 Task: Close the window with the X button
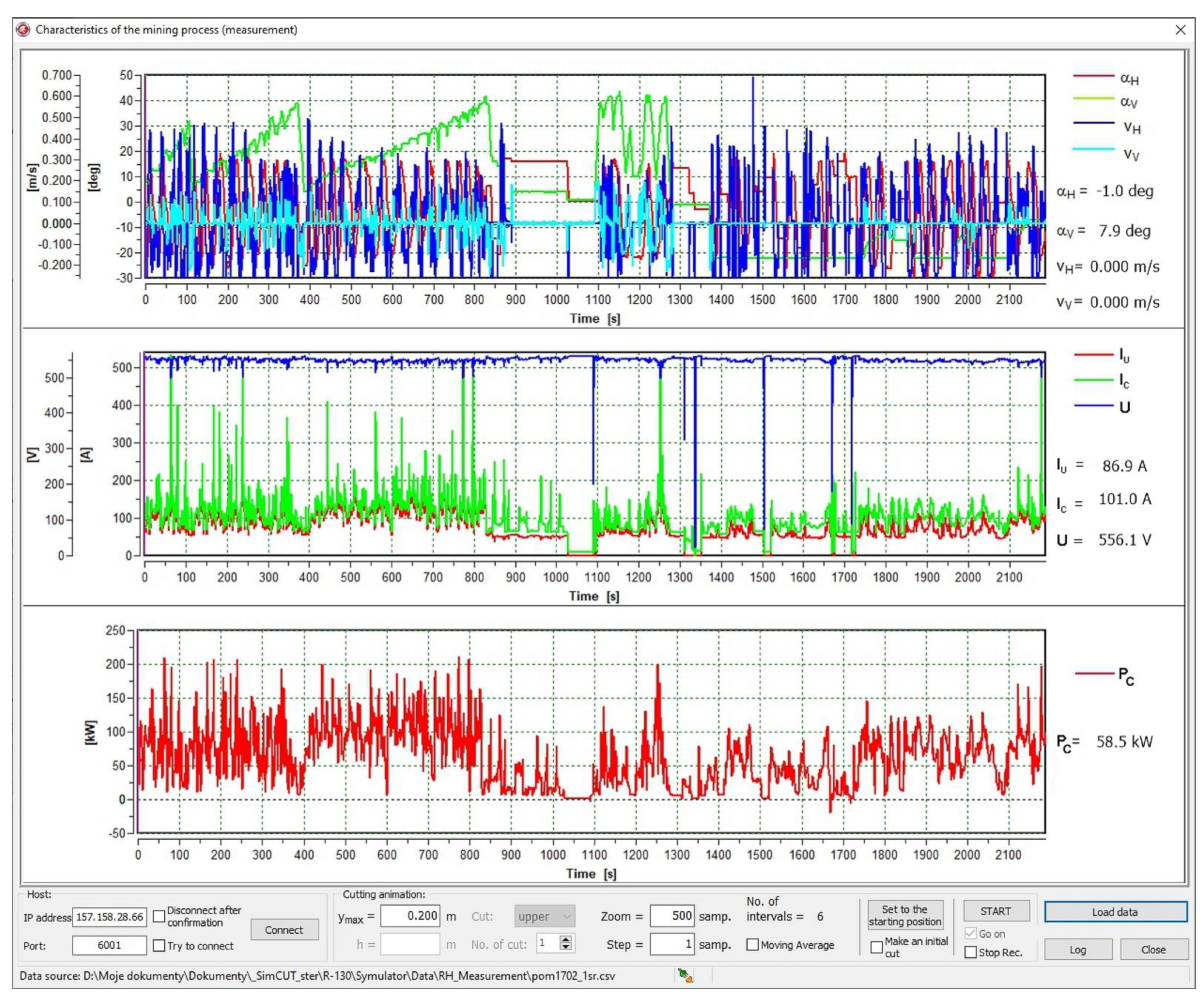(1180, 30)
